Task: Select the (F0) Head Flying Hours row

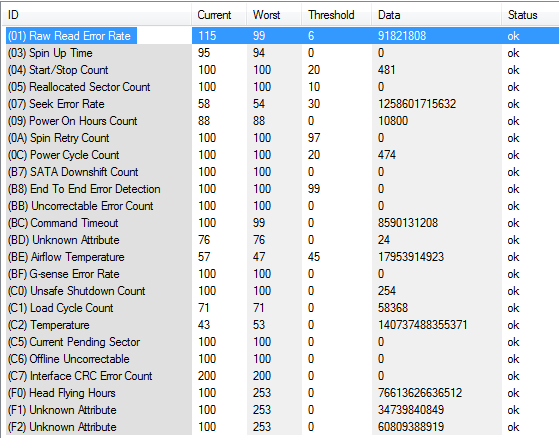Action: pos(281,393)
